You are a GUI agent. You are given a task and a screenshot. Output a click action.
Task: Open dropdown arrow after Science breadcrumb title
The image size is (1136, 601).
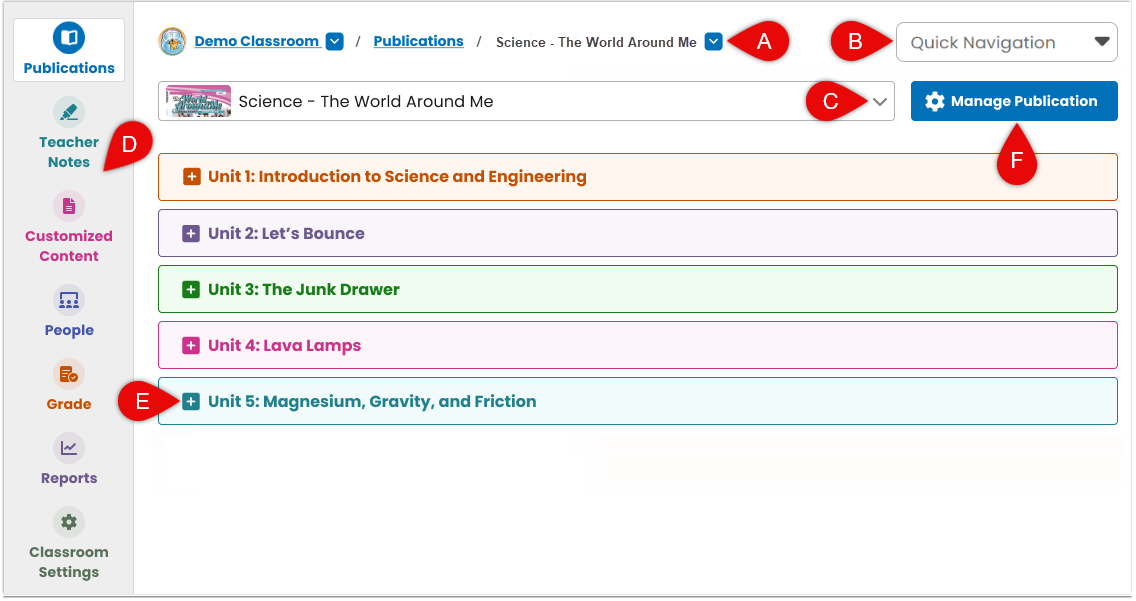(714, 41)
